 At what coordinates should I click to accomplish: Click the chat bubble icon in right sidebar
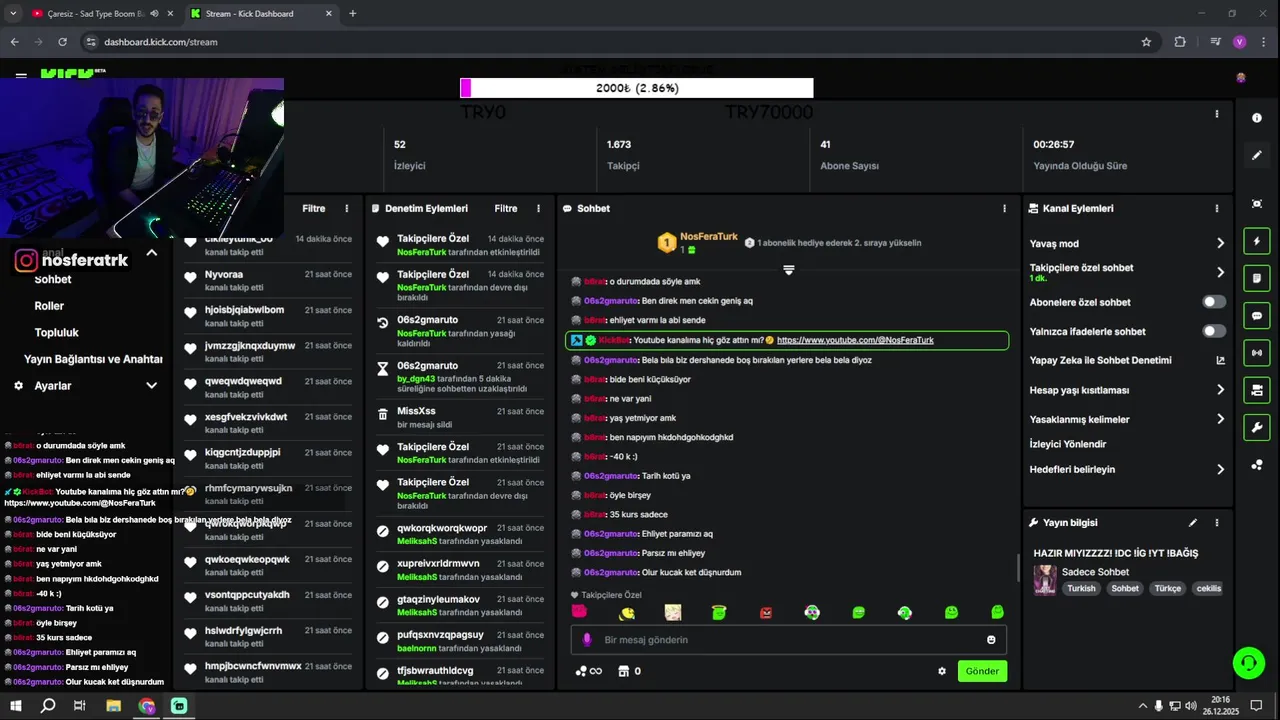[1257, 316]
